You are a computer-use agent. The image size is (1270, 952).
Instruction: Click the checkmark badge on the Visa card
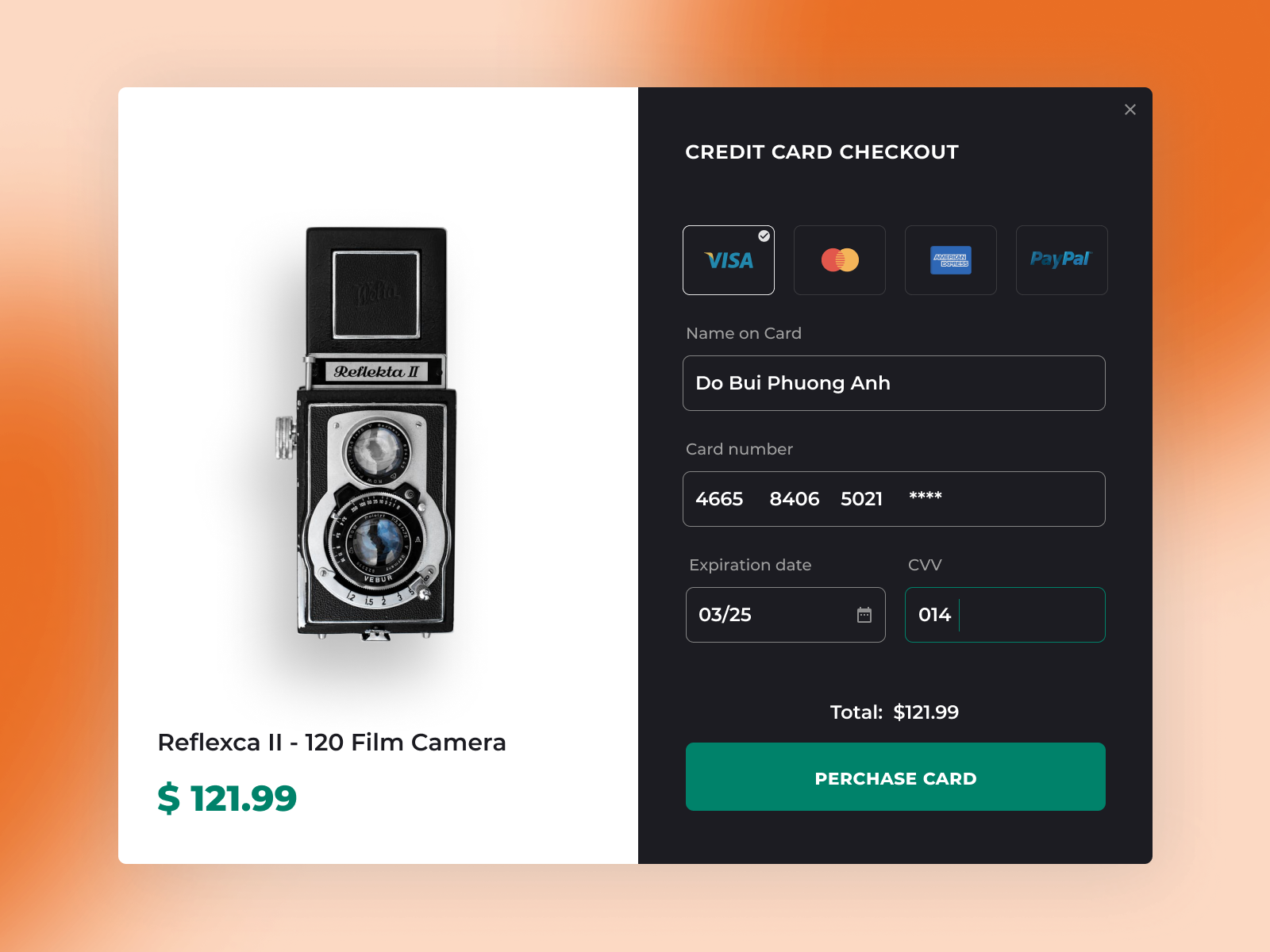point(763,235)
